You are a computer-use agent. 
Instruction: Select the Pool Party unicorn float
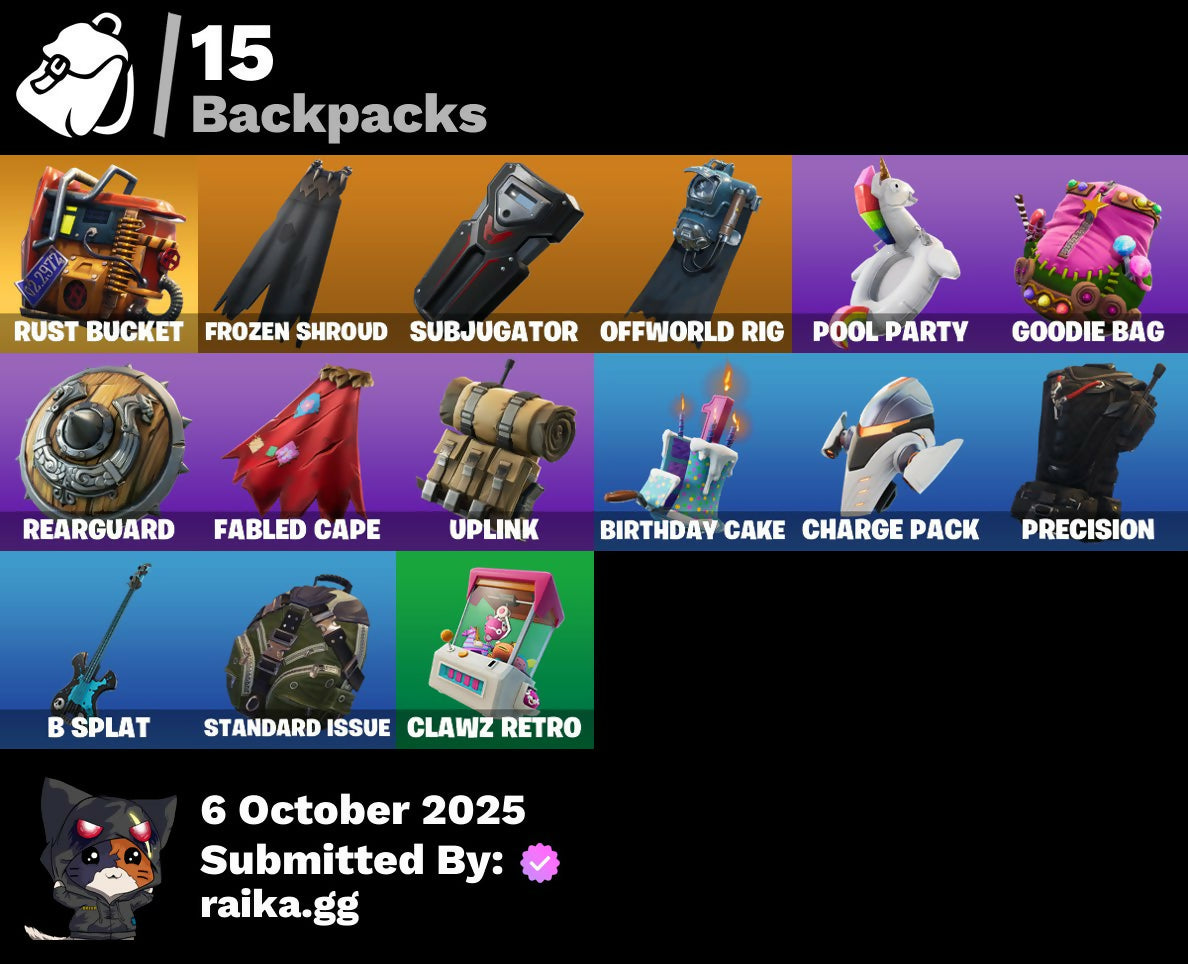[x=890, y=254]
